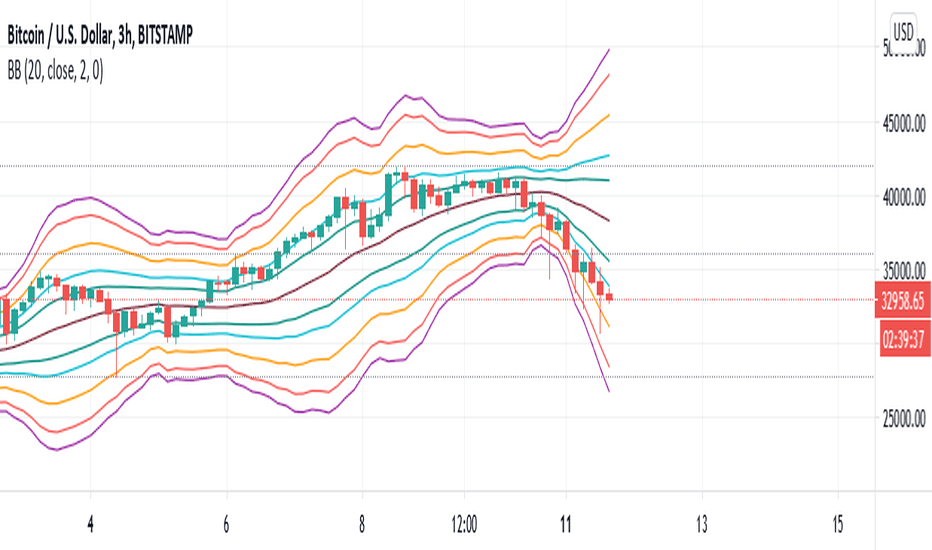The height and width of the screenshot is (550, 932).
Task: Click the last red candlestick near 32958
Action: pos(609,297)
